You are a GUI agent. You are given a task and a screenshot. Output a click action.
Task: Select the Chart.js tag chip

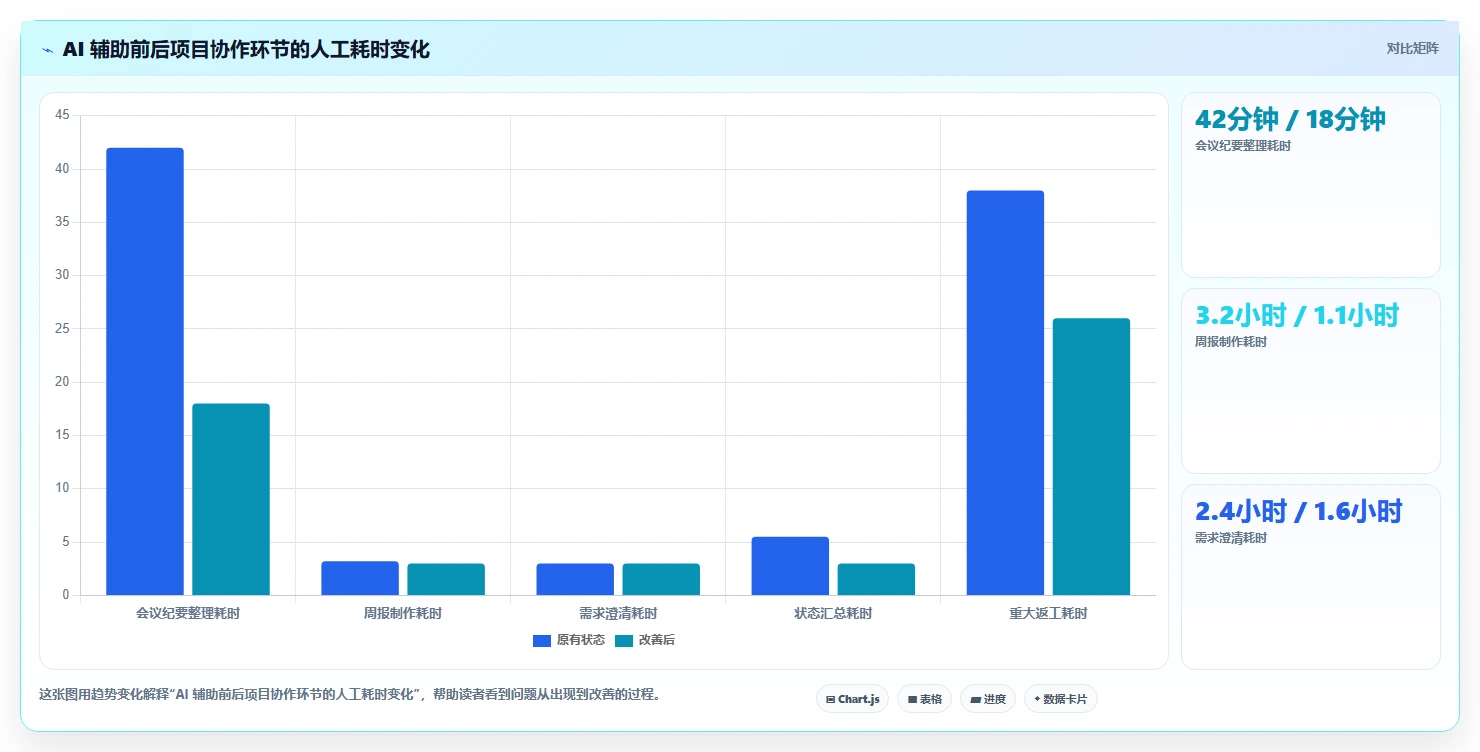click(x=852, y=699)
